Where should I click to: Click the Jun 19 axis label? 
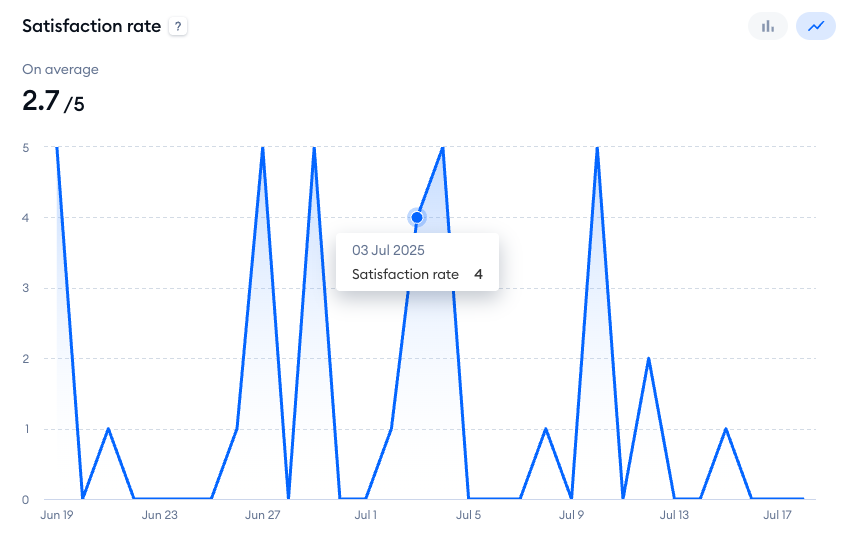(57, 515)
